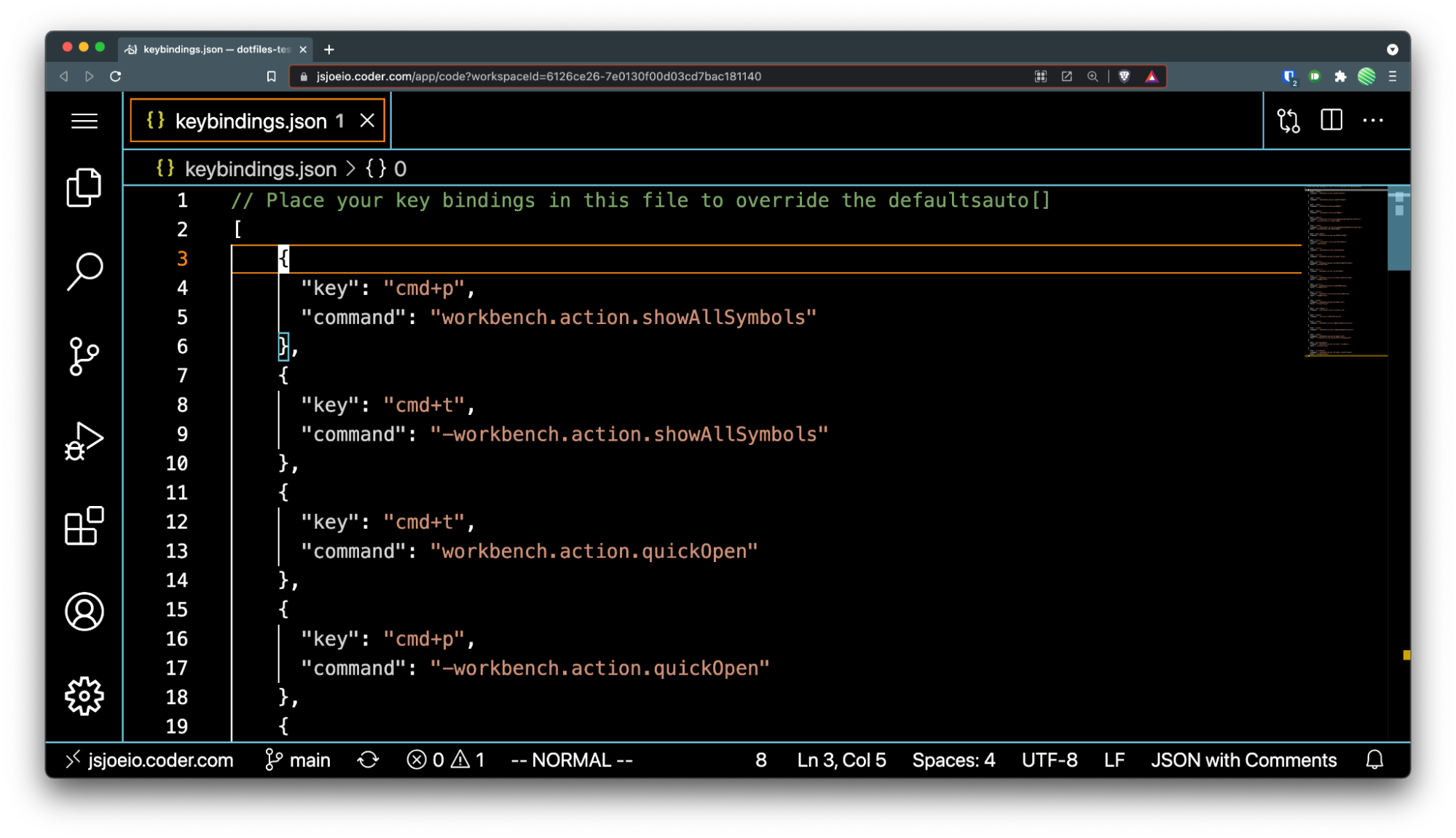Open the Manage settings gear
The width and height of the screenshot is (1456, 838).
tap(83, 696)
